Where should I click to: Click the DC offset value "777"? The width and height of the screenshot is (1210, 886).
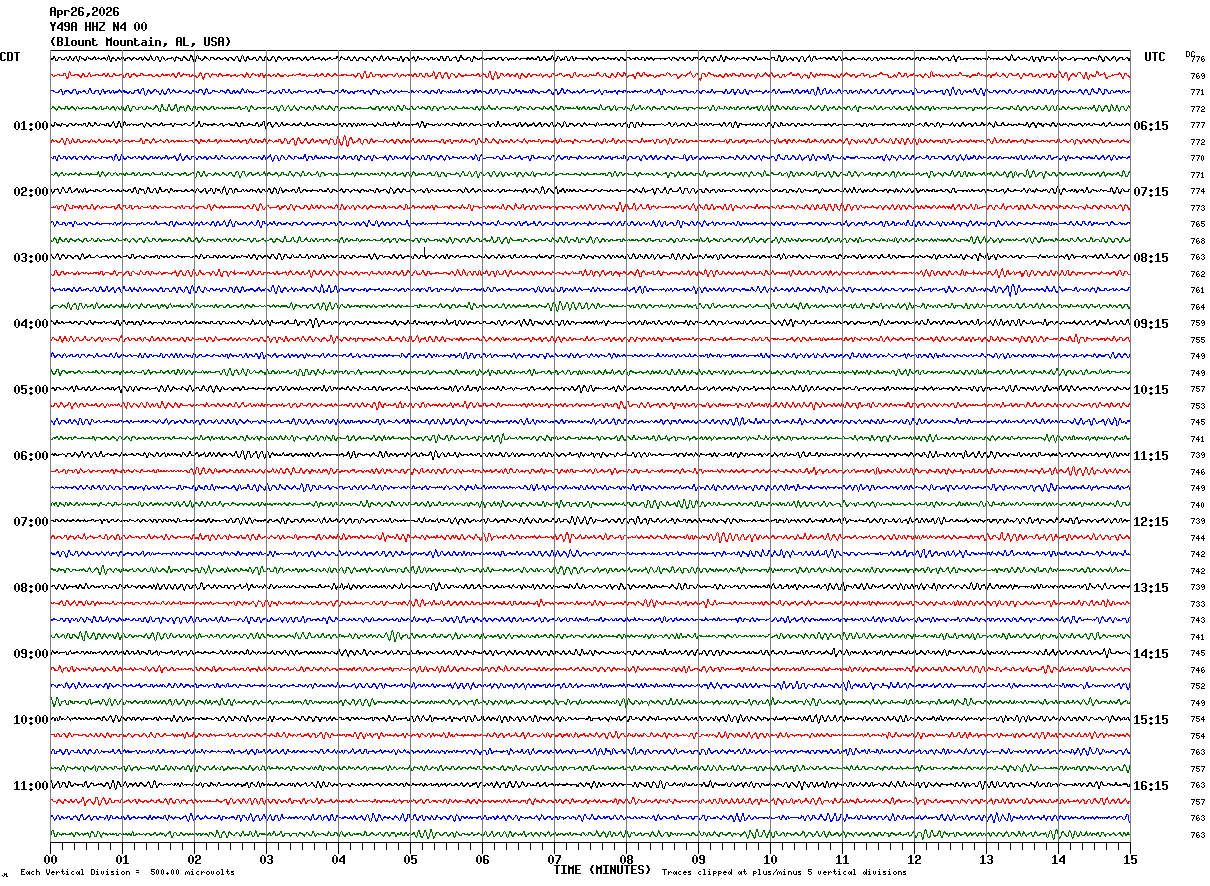[x=1198, y=126]
